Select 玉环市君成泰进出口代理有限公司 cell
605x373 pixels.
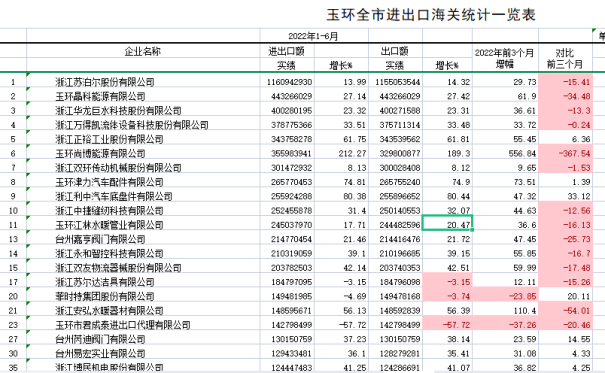(x=123, y=325)
